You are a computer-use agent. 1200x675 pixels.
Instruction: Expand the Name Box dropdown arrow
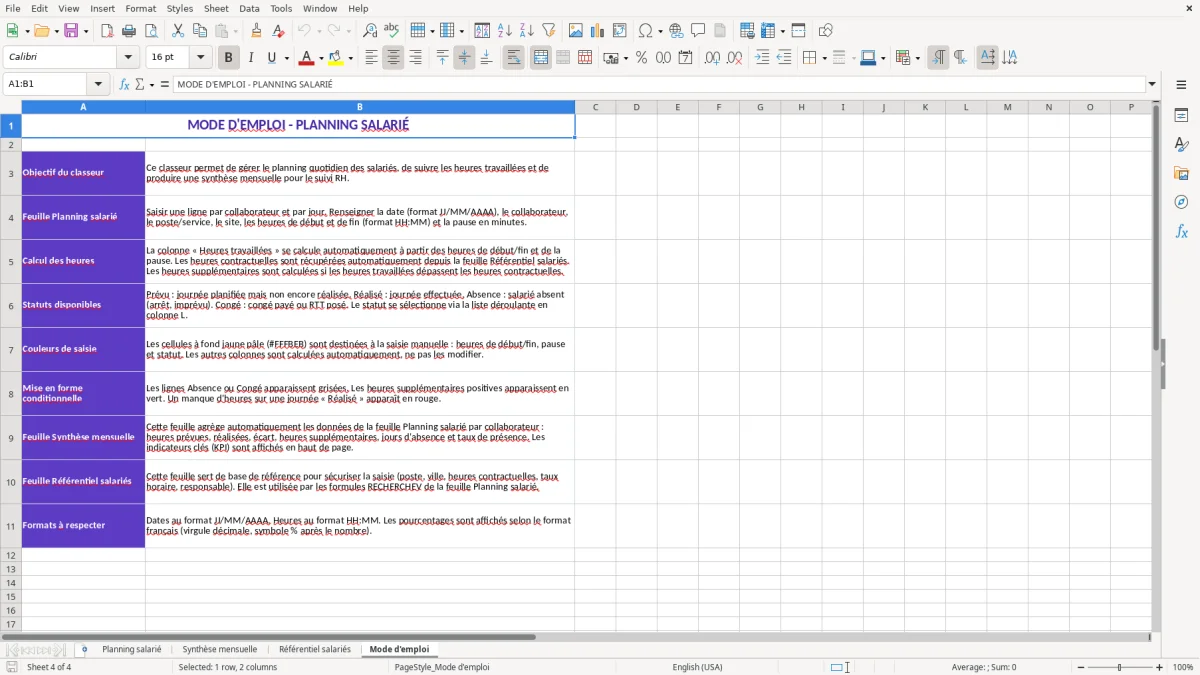click(x=98, y=84)
